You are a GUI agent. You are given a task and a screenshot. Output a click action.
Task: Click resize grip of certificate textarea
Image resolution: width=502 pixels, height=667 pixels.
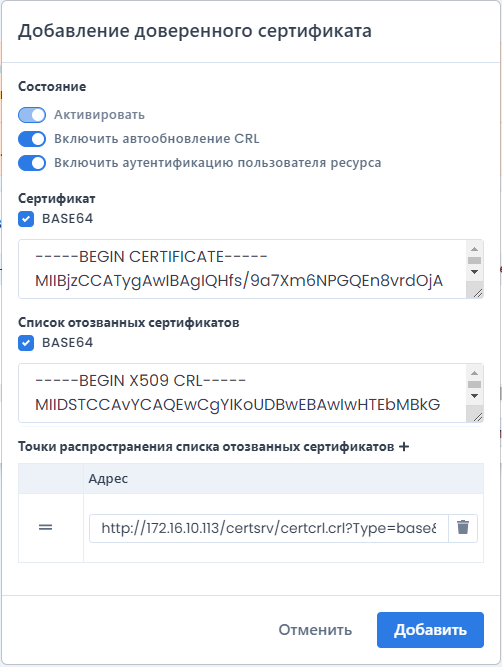pyautogui.click(x=477, y=292)
